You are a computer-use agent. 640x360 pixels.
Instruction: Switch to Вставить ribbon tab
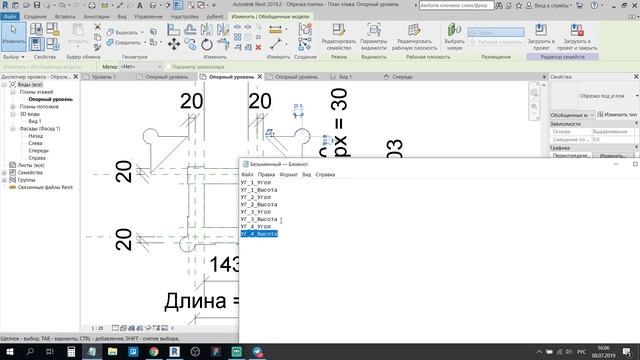pyautogui.click(x=65, y=17)
